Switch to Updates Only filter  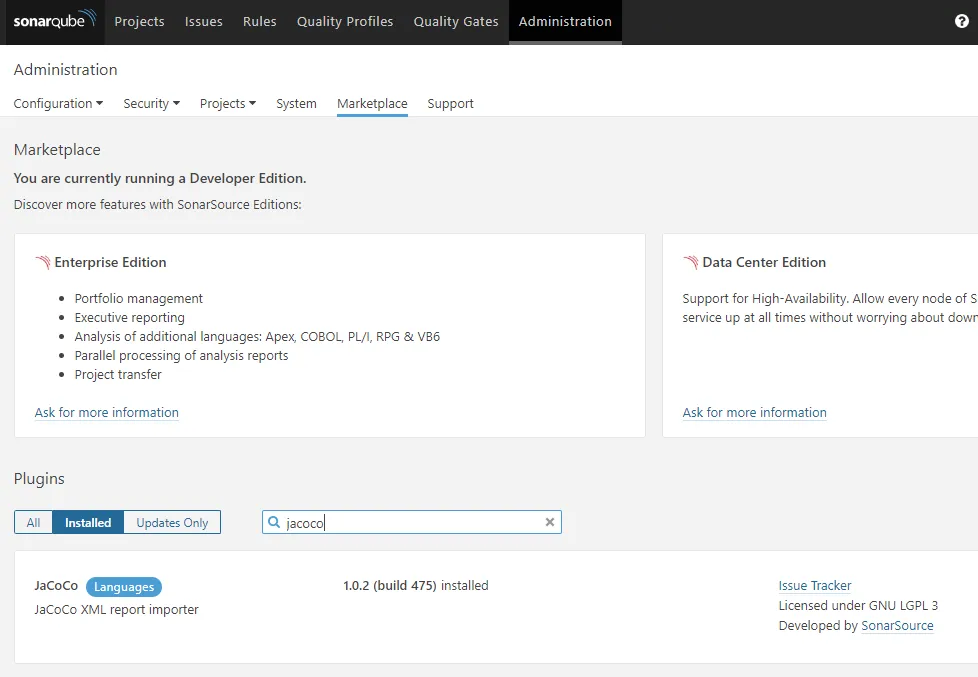(x=172, y=522)
